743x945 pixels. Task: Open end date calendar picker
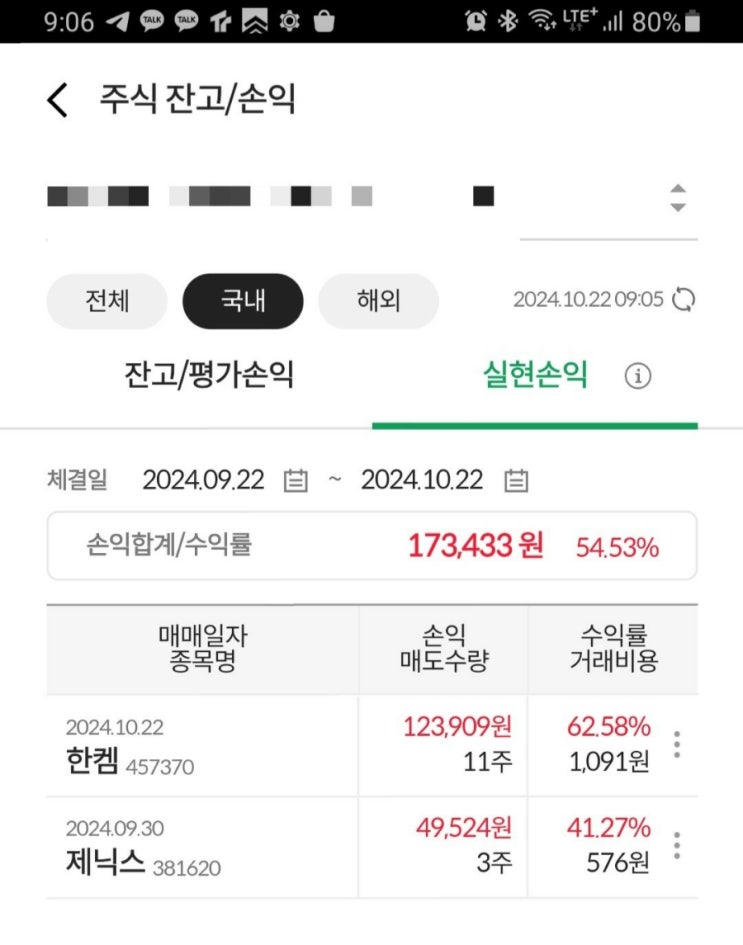(516, 481)
